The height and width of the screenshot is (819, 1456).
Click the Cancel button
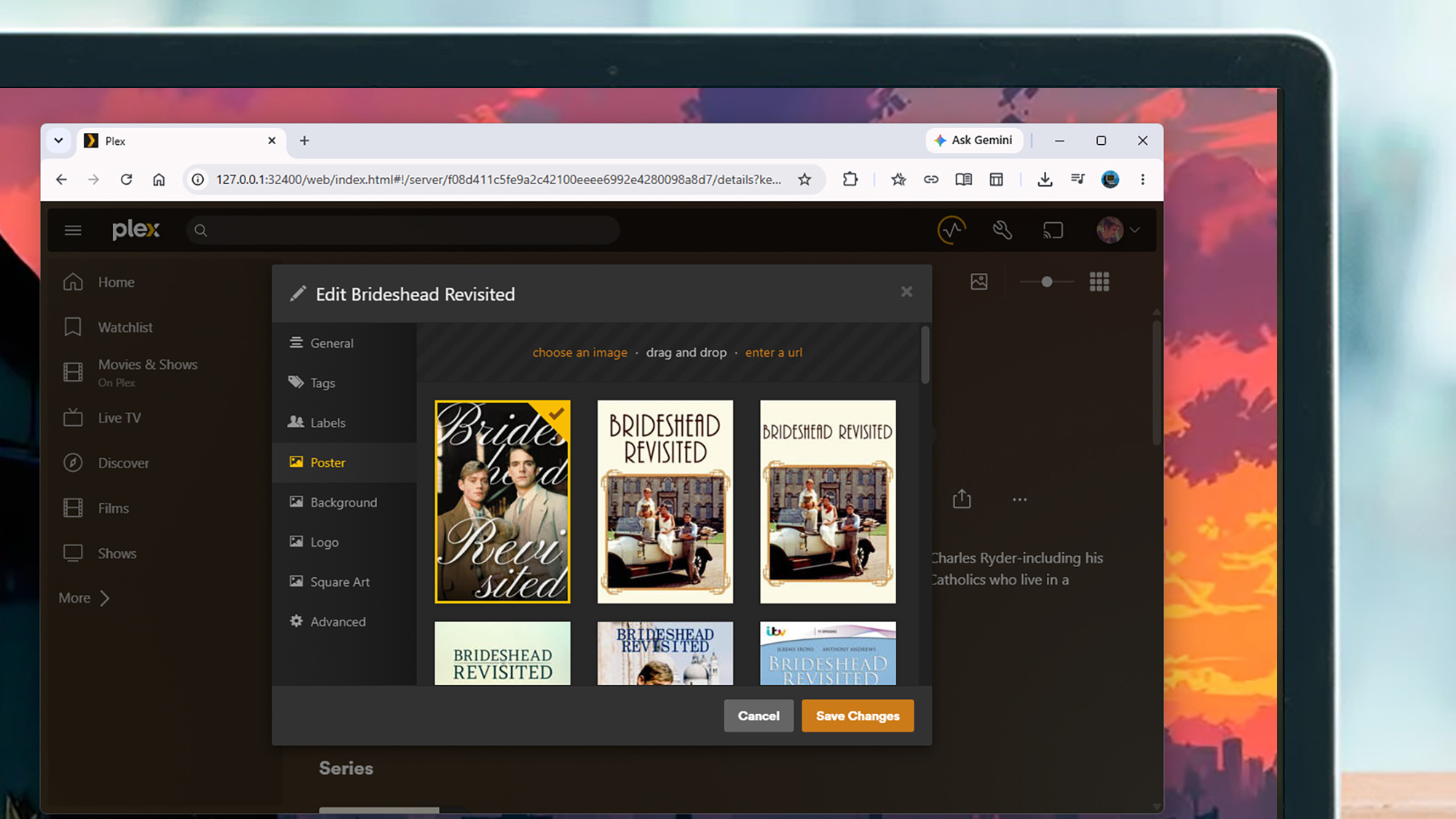759,716
